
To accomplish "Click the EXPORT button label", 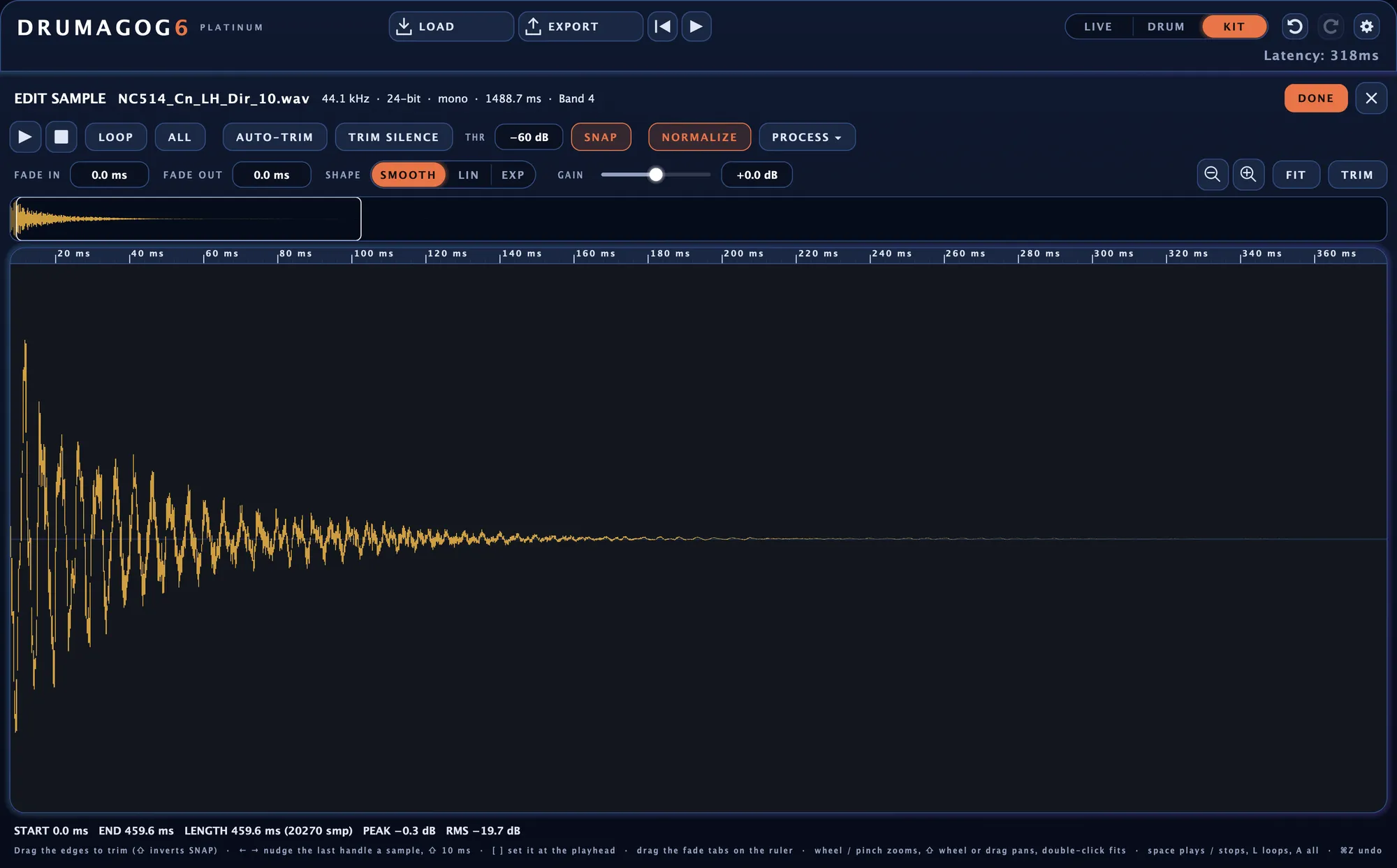I will (x=573, y=27).
